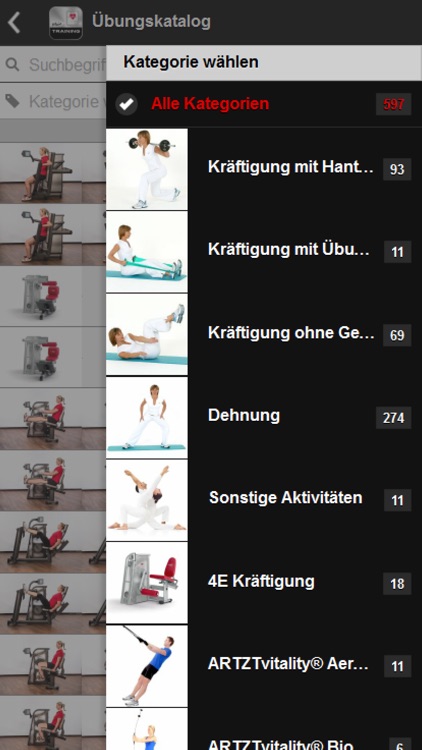
Task: Go back using the left arrow
Action: (14, 22)
